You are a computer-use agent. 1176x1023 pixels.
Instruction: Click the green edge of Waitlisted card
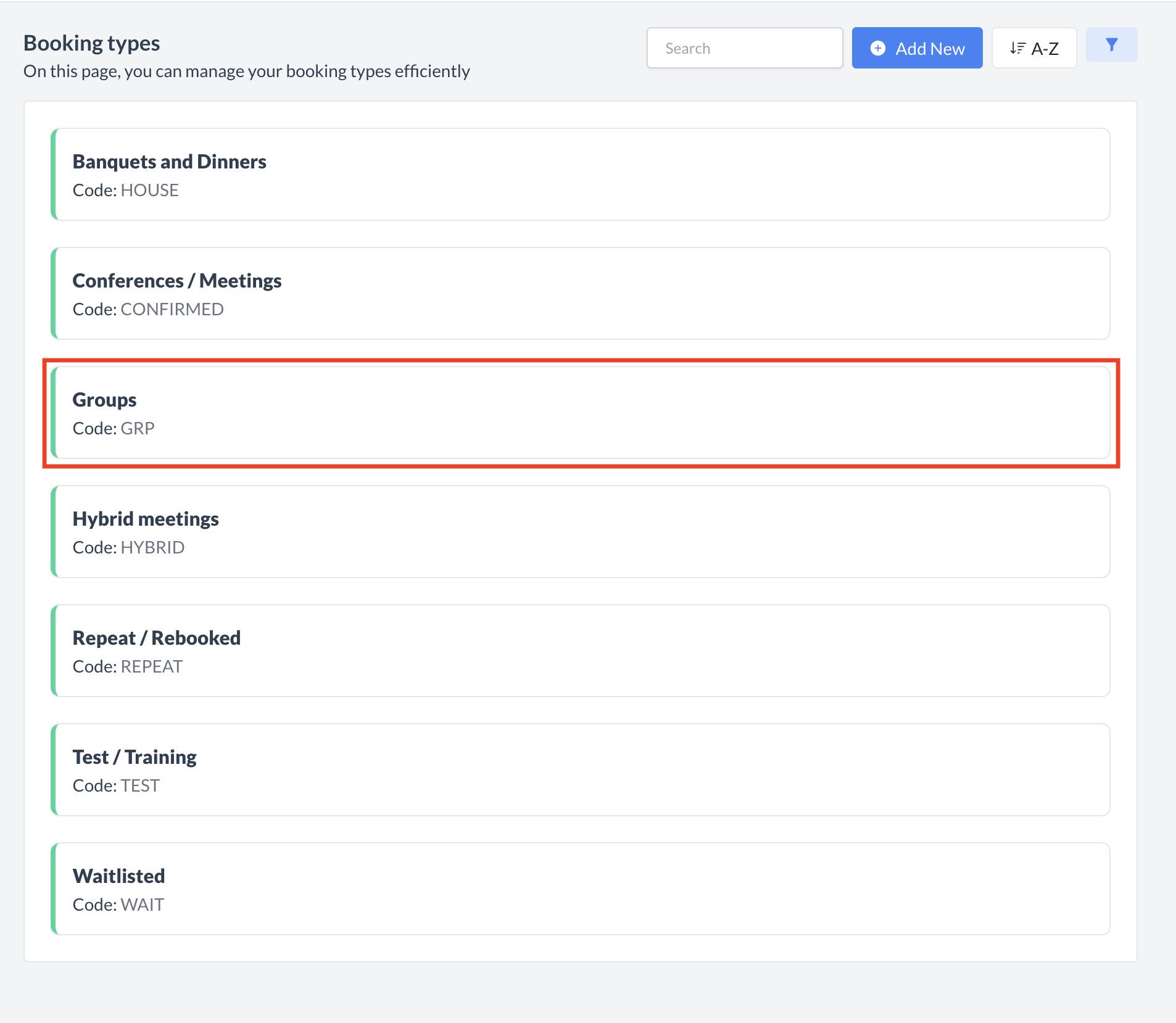coord(54,888)
